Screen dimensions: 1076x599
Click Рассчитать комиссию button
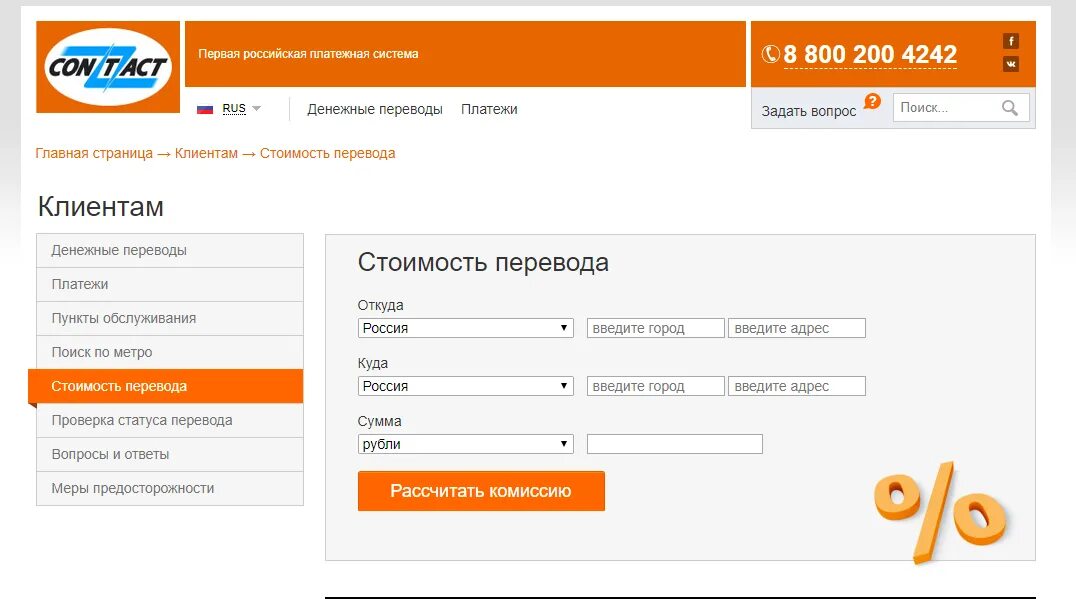point(481,491)
